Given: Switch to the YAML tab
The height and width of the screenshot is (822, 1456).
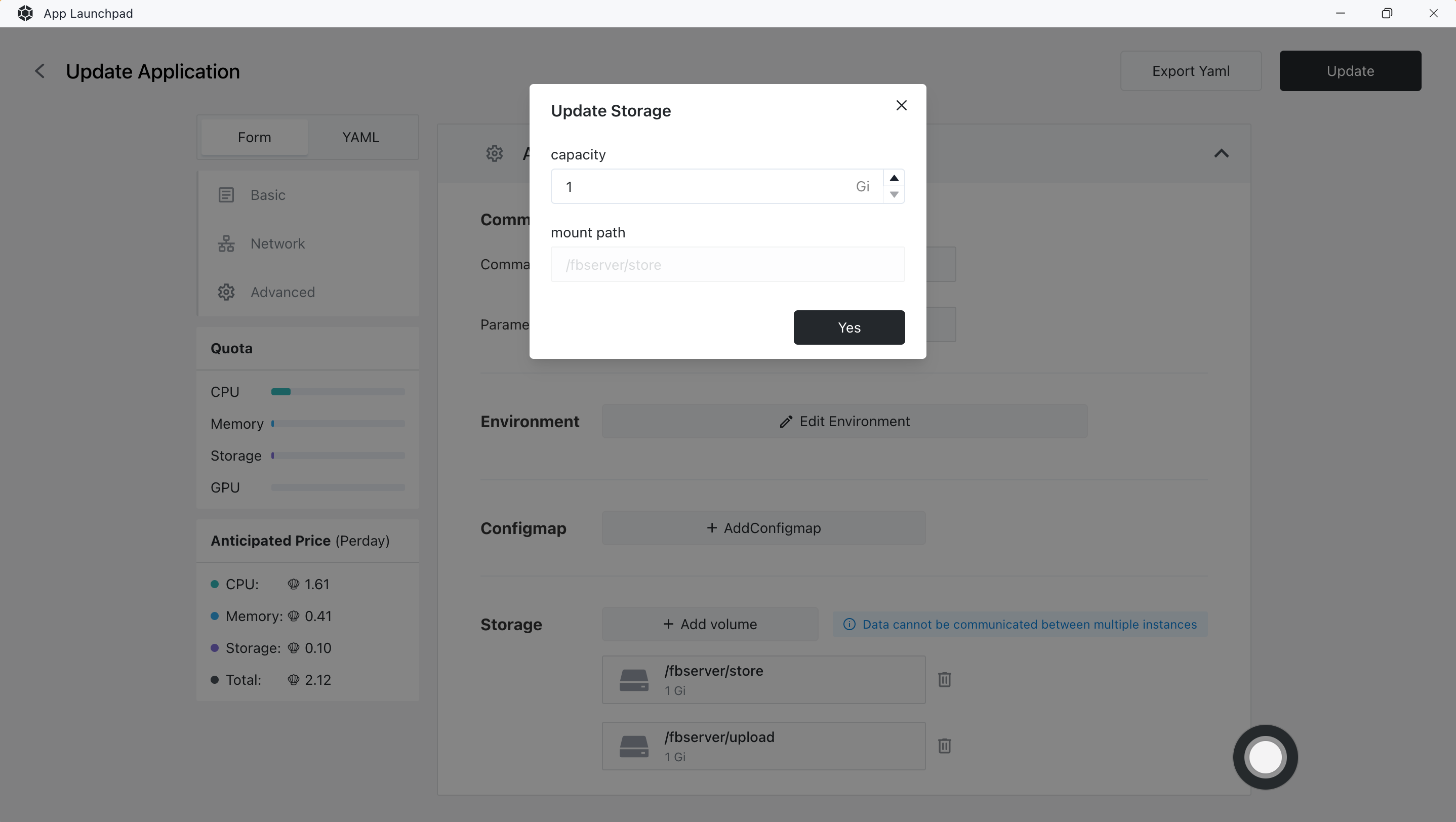Looking at the screenshot, I should coord(360,137).
